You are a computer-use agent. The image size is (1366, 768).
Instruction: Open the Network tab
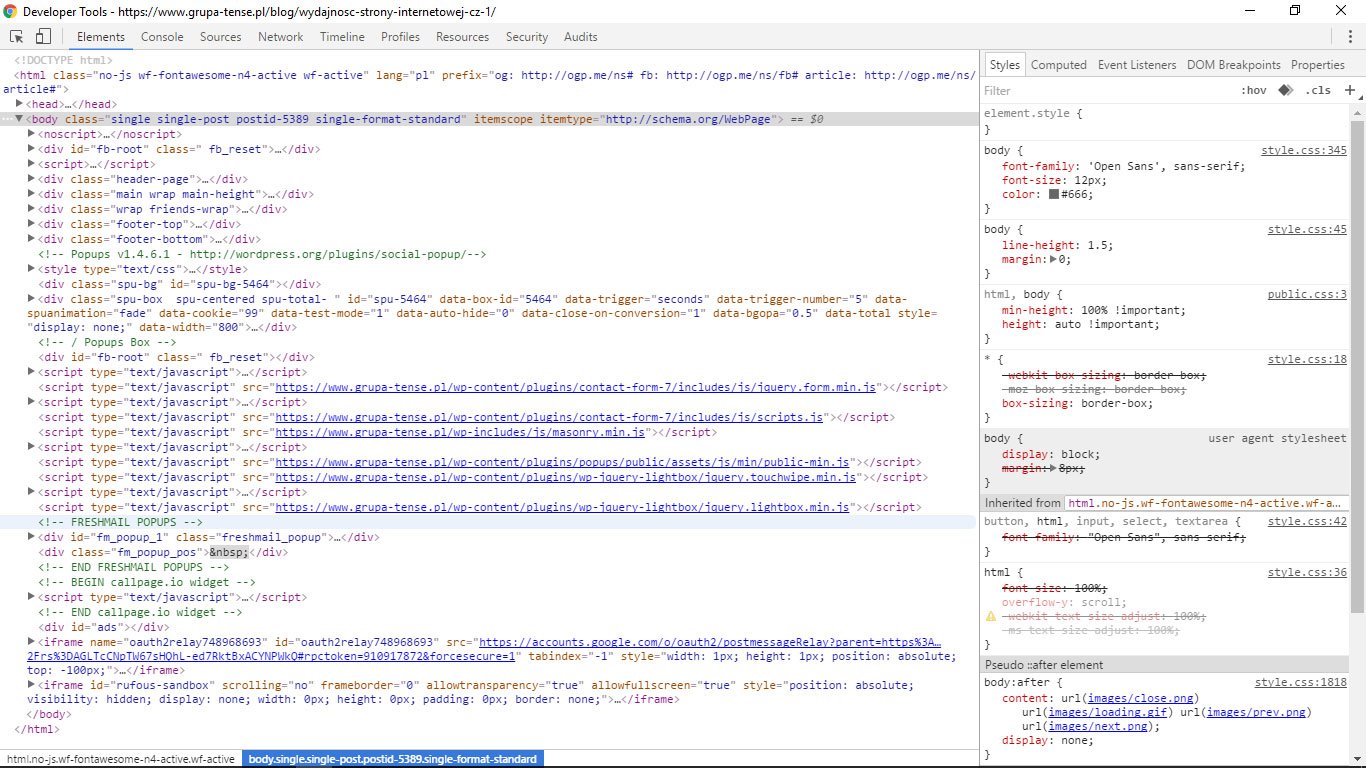tap(281, 37)
